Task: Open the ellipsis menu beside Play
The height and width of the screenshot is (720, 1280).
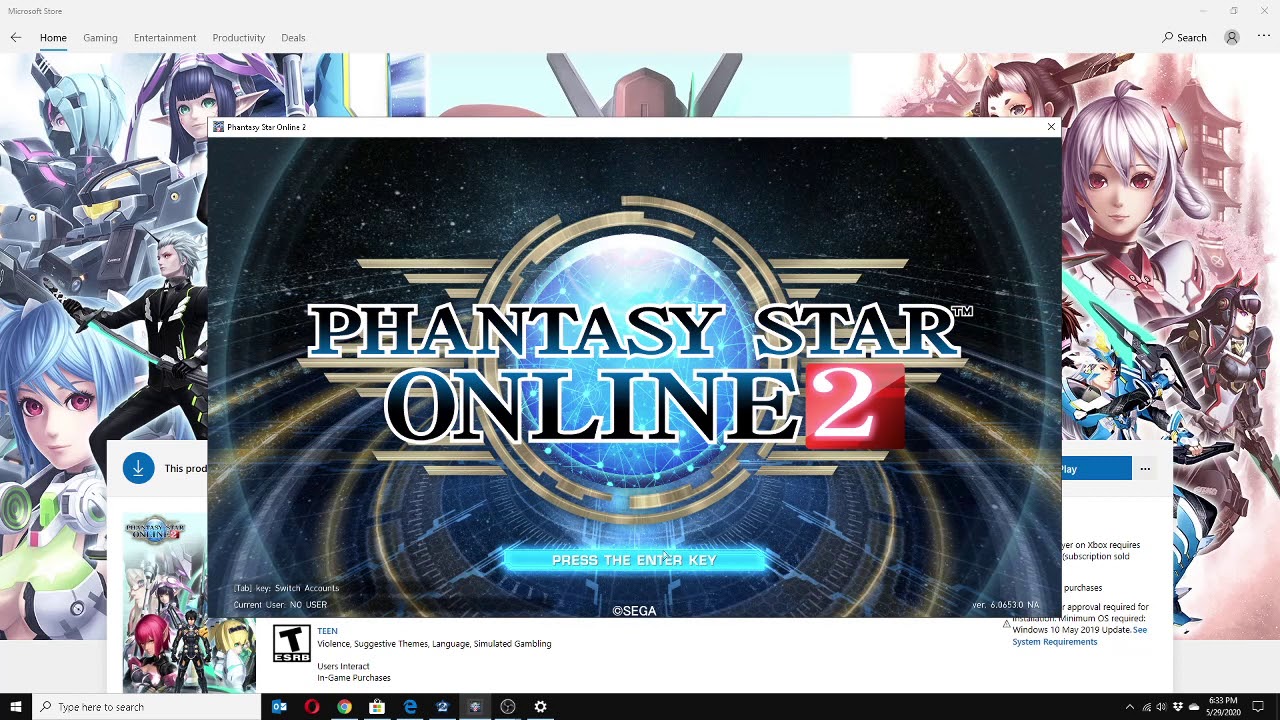Action: coord(1145,468)
